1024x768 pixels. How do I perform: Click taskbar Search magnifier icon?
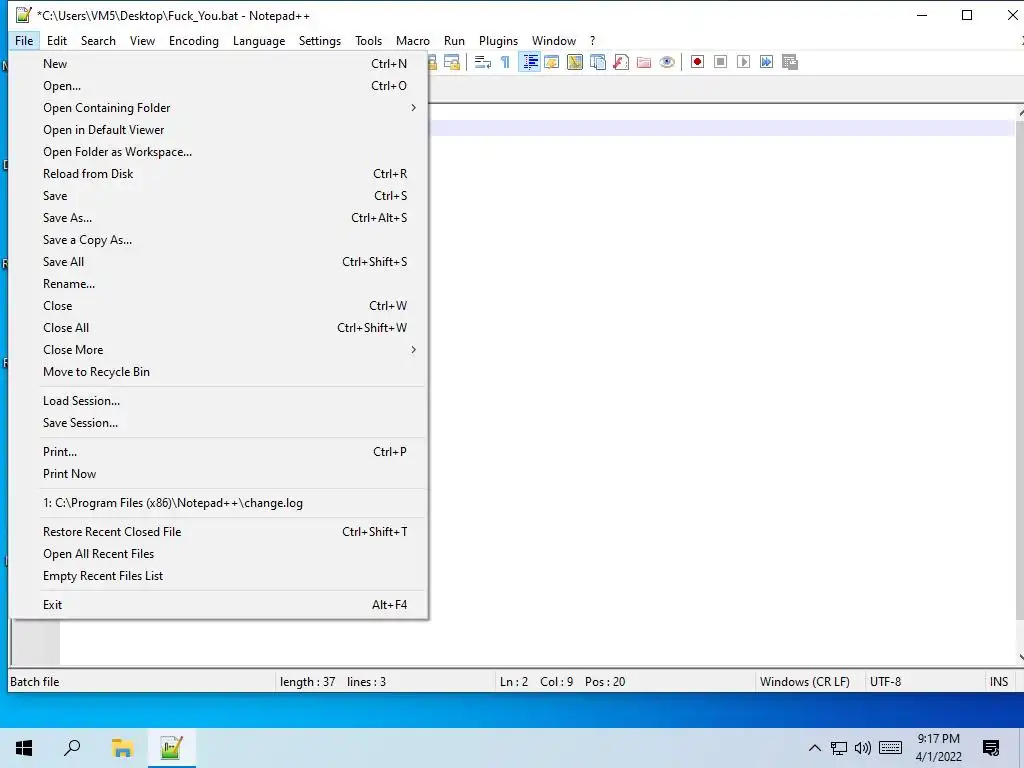pyautogui.click(x=72, y=748)
